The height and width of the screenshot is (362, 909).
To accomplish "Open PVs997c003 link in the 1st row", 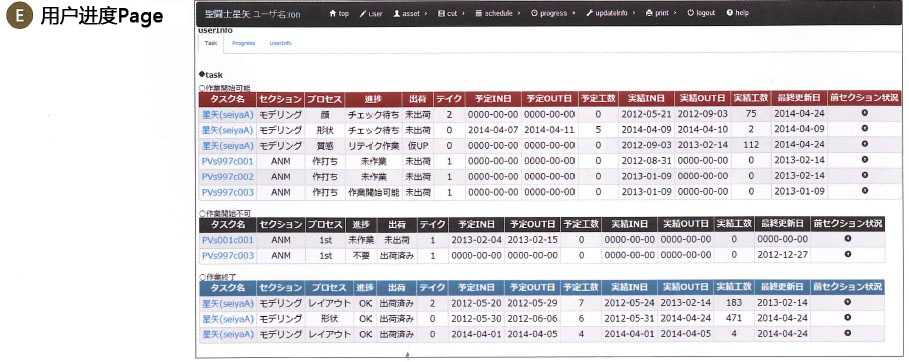I will point(228,255).
